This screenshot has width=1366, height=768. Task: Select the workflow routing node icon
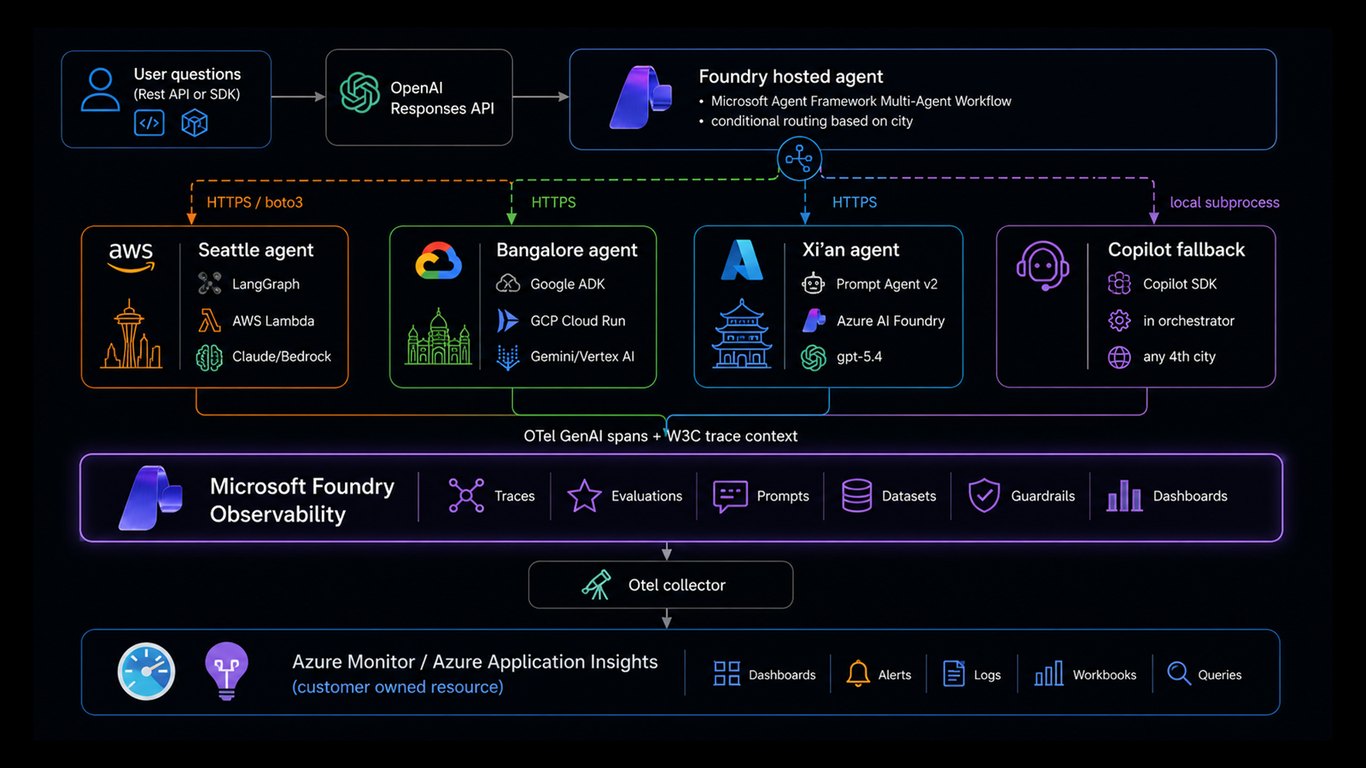799,158
